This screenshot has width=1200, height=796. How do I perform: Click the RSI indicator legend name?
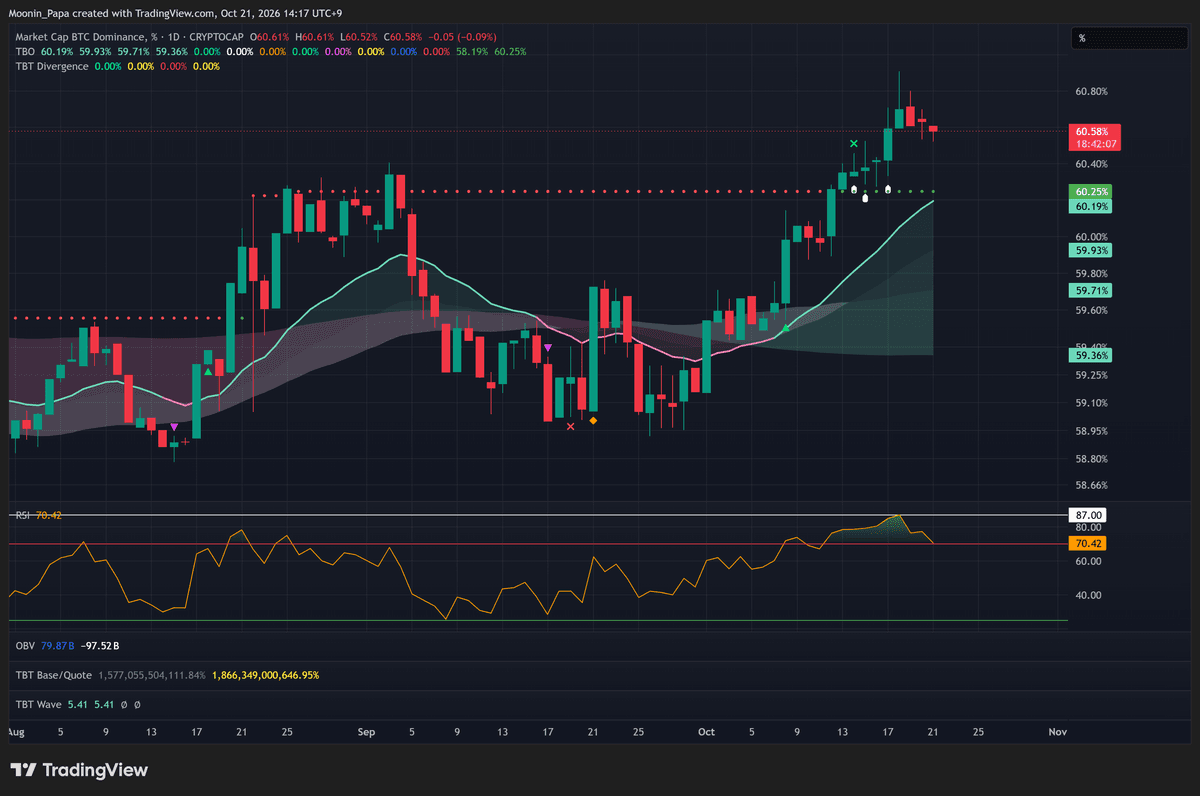tap(22, 515)
